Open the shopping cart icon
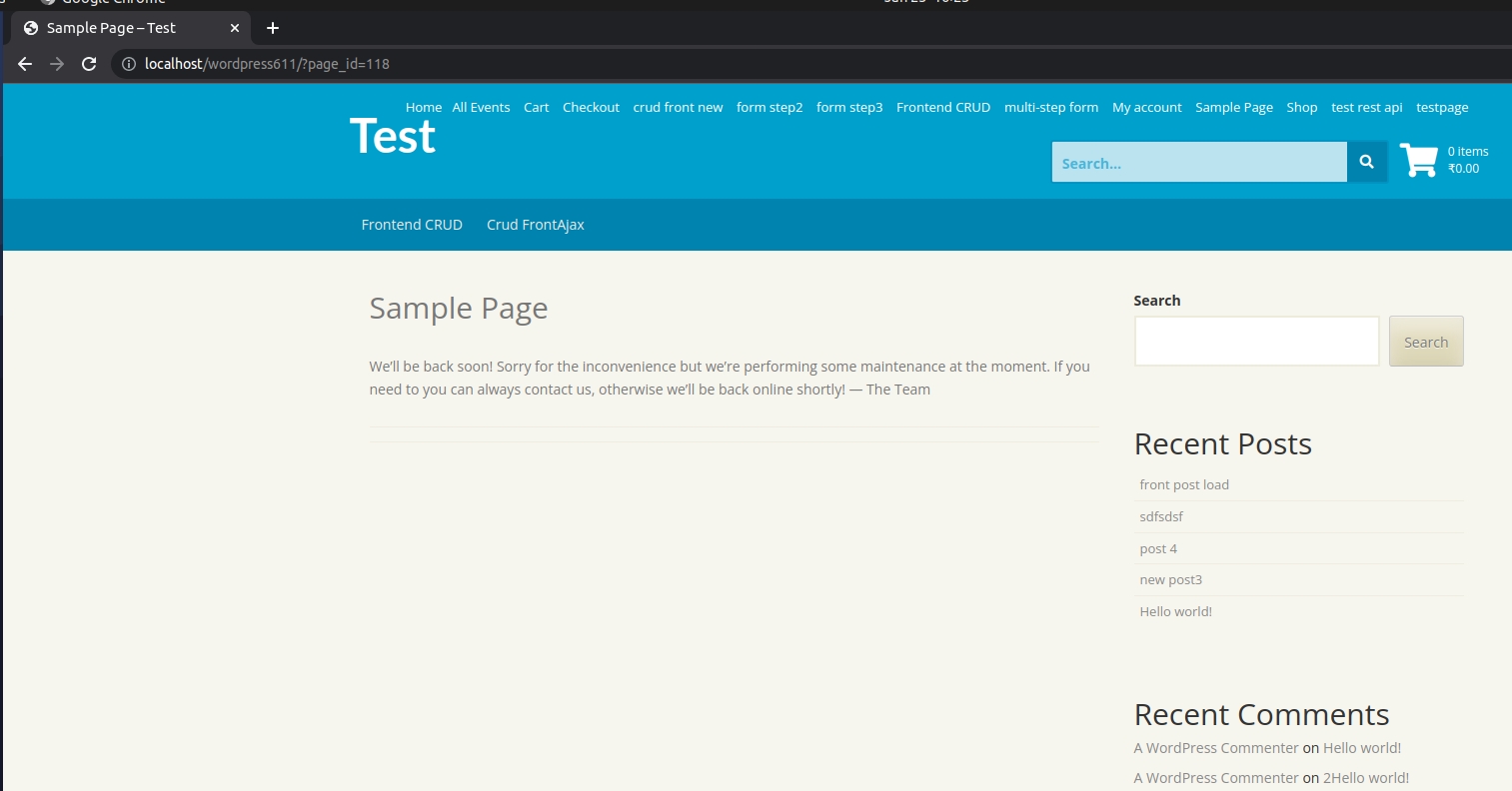 click(1419, 160)
